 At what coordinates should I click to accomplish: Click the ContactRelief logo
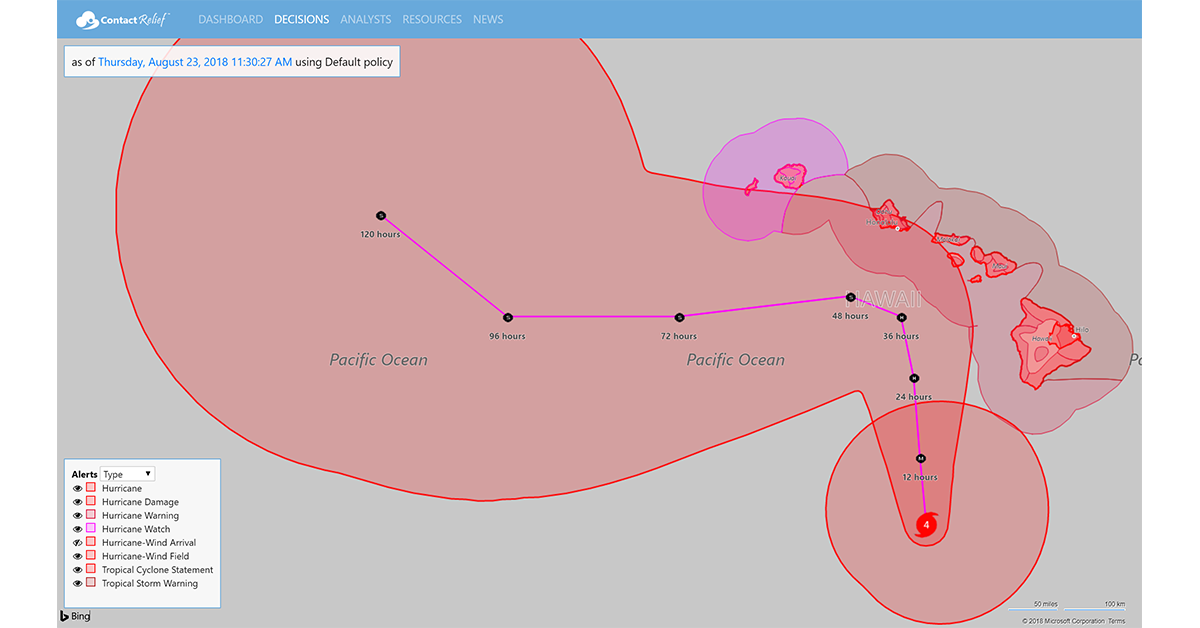click(x=122, y=19)
